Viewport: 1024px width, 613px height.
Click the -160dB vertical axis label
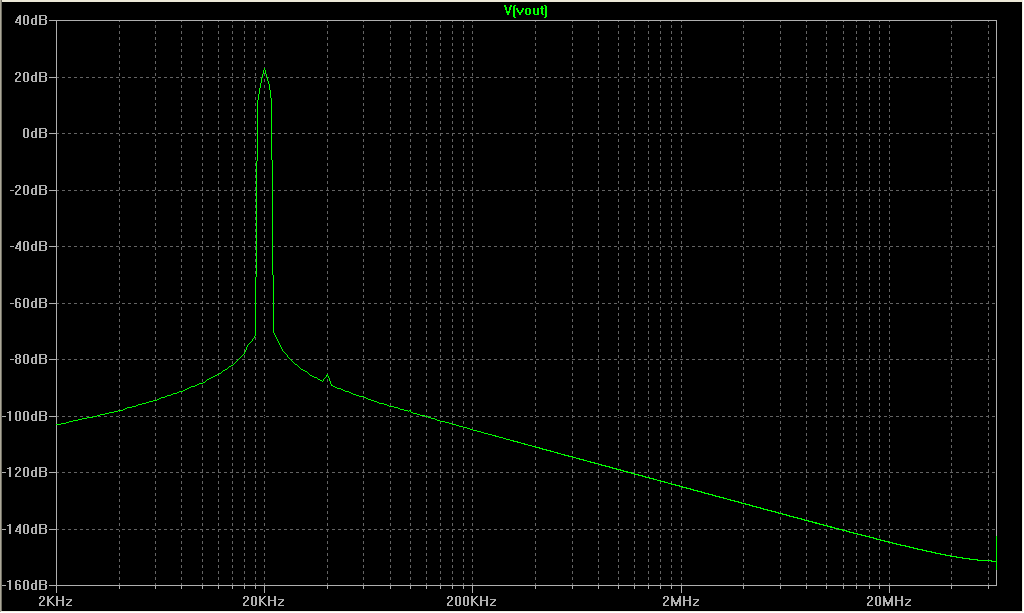tap(25, 585)
